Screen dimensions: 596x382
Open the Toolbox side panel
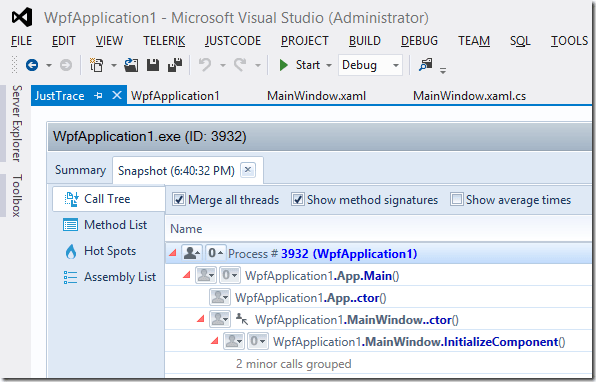17,196
